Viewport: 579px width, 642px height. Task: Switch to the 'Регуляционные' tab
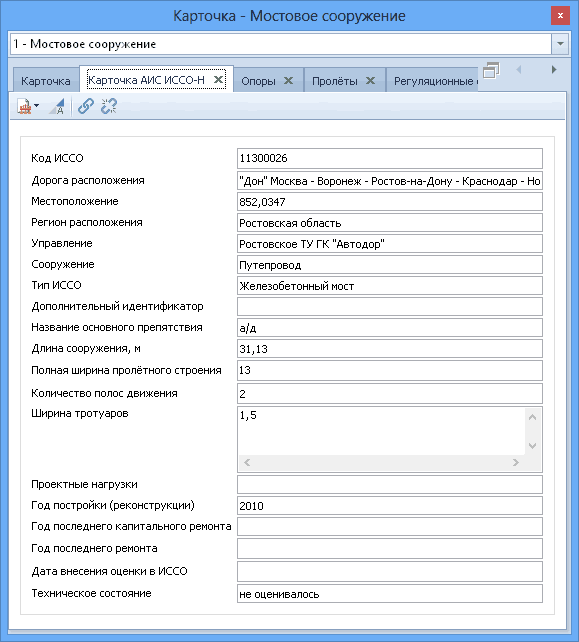[x=433, y=81]
